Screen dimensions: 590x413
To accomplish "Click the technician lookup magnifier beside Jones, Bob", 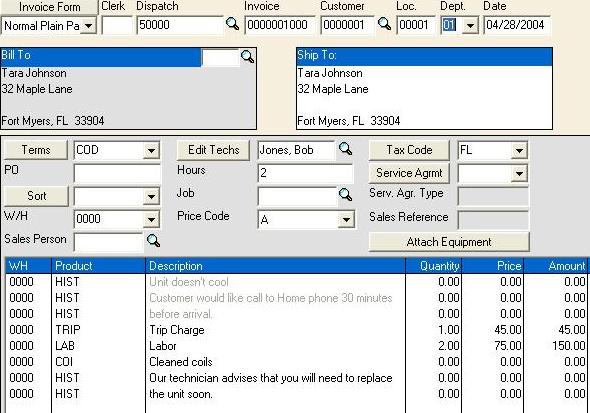I will 345,149.
